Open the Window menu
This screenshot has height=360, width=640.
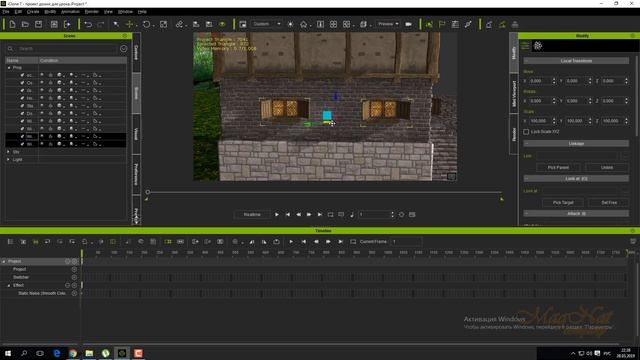click(x=125, y=12)
